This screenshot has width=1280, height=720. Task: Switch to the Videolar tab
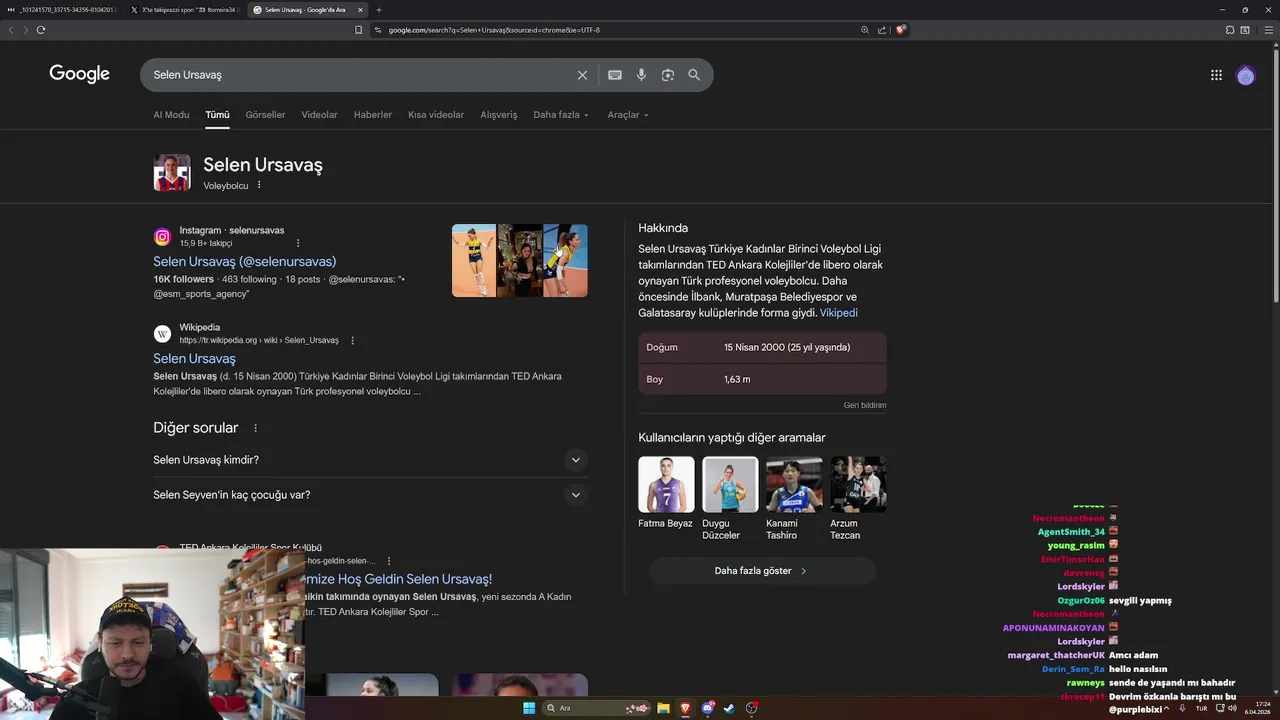coord(319,115)
